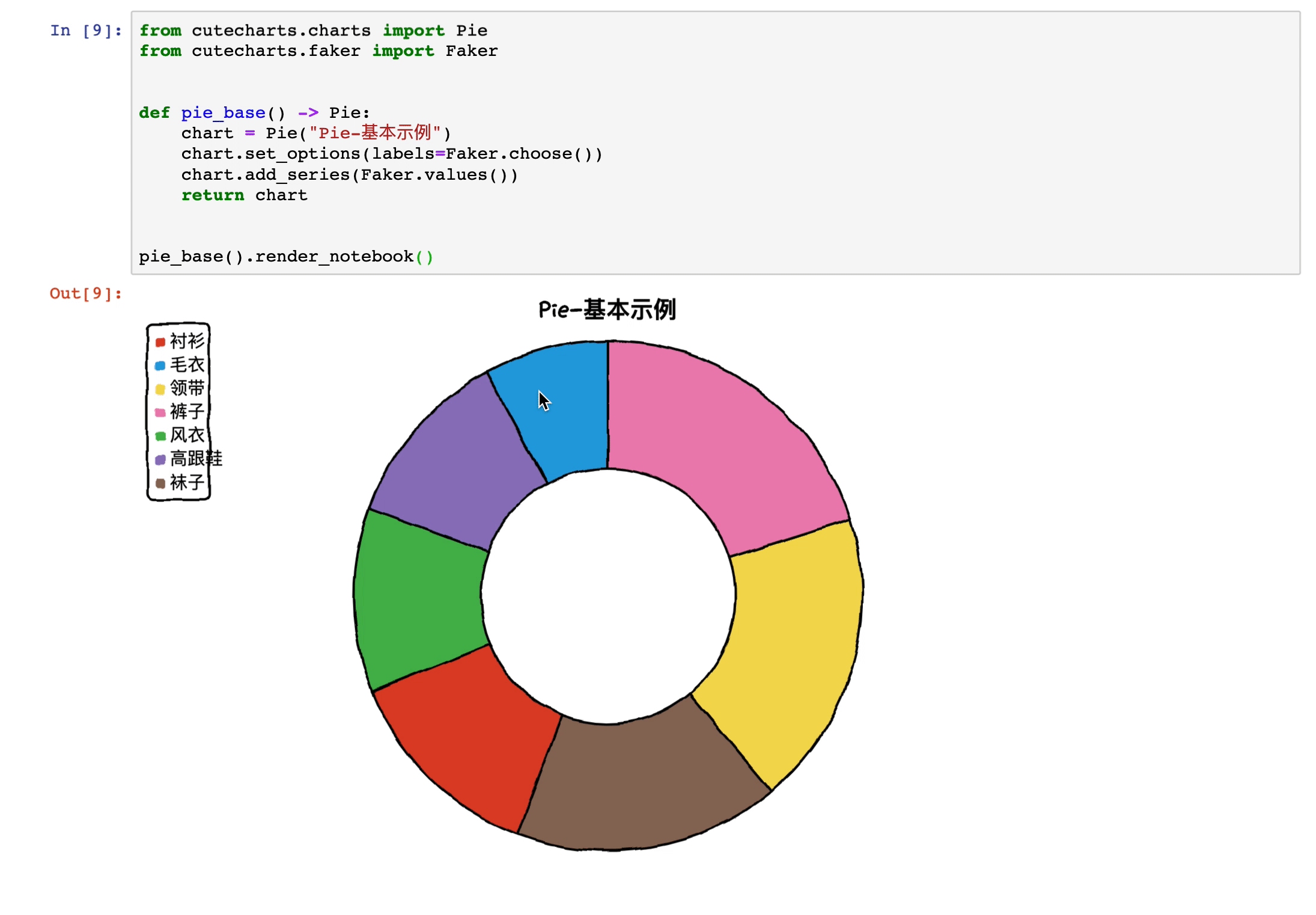The width and height of the screenshot is (1316, 915).
Task: Click the yellow 领带 legend swatch
Action: coord(160,389)
